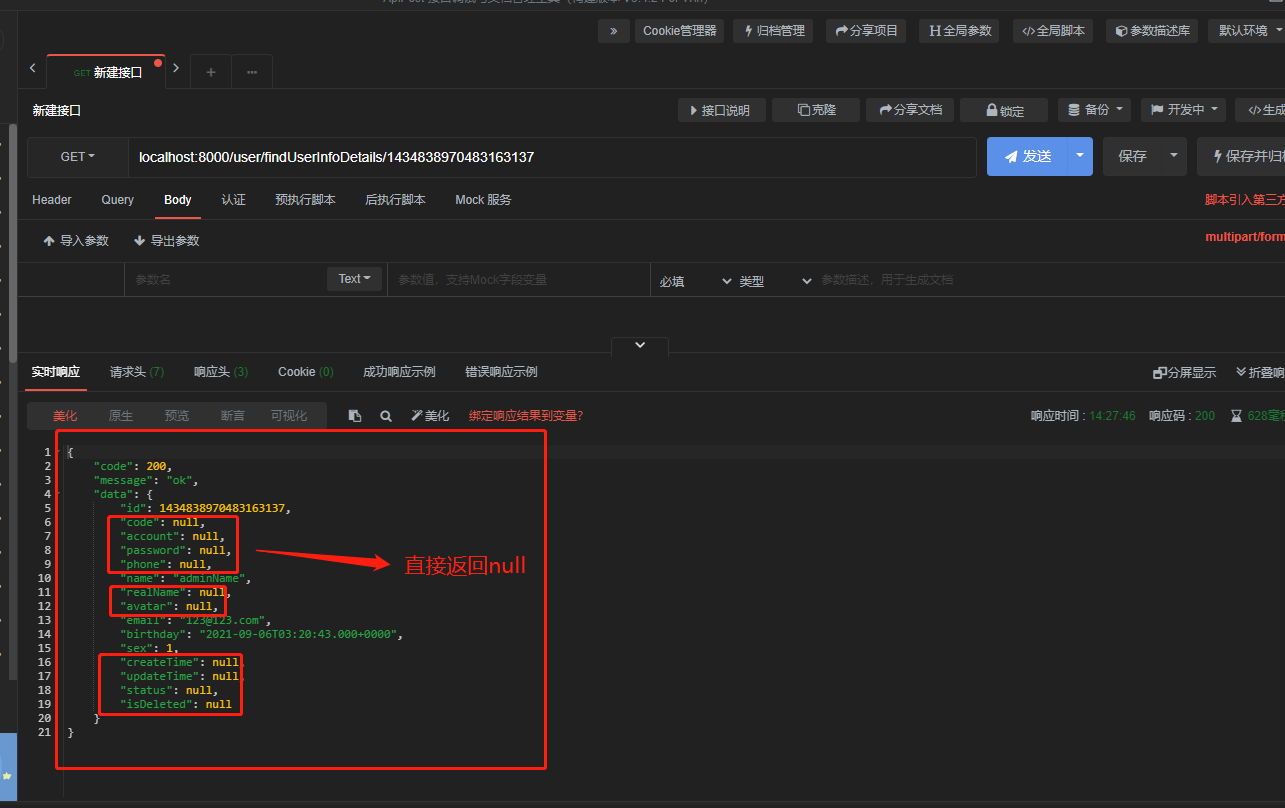
Task: Switch to the Header tab
Action: [x=52, y=200]
